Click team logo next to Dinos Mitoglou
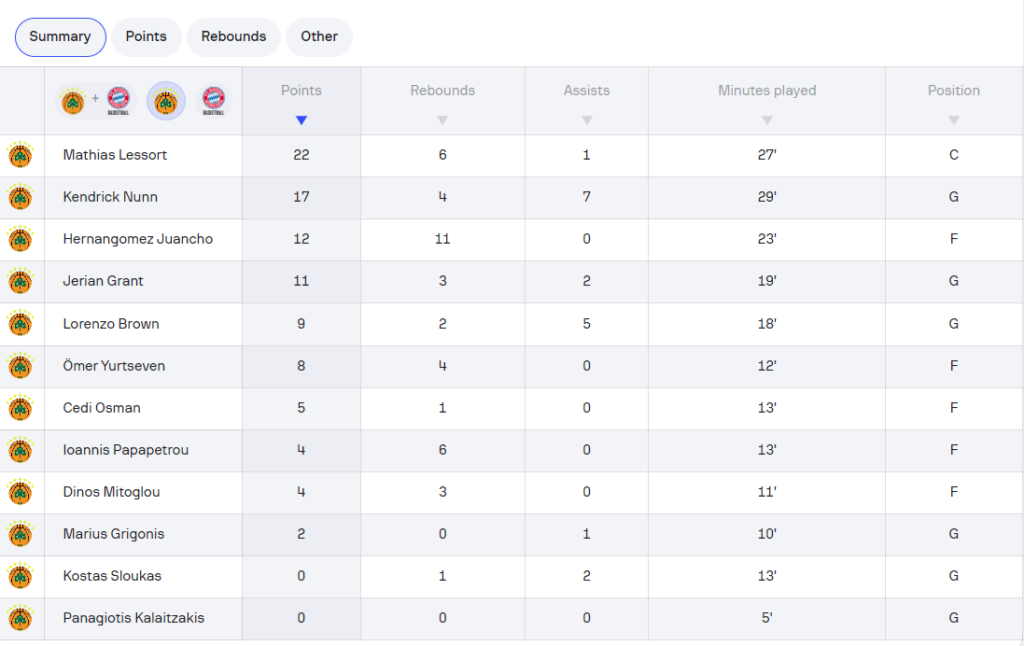This screenshot has width=1024, height=646. click(x=20, y=493)
